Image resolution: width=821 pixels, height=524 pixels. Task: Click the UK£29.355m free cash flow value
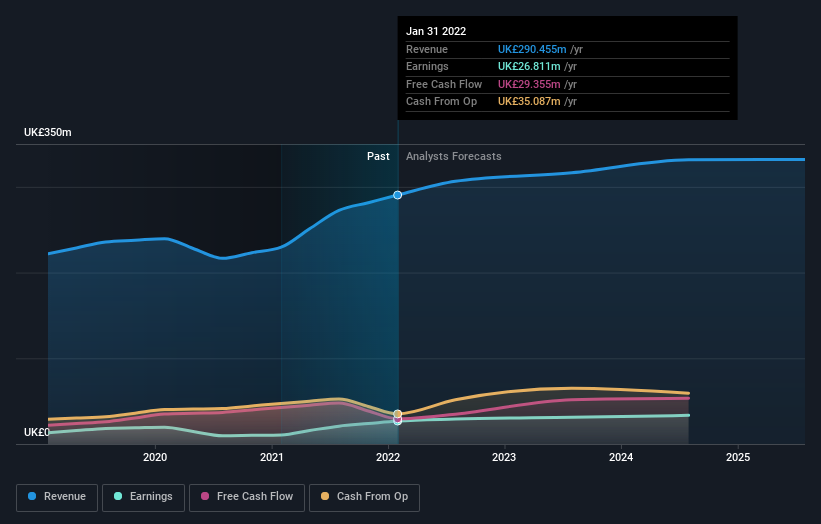coord(529,84)
